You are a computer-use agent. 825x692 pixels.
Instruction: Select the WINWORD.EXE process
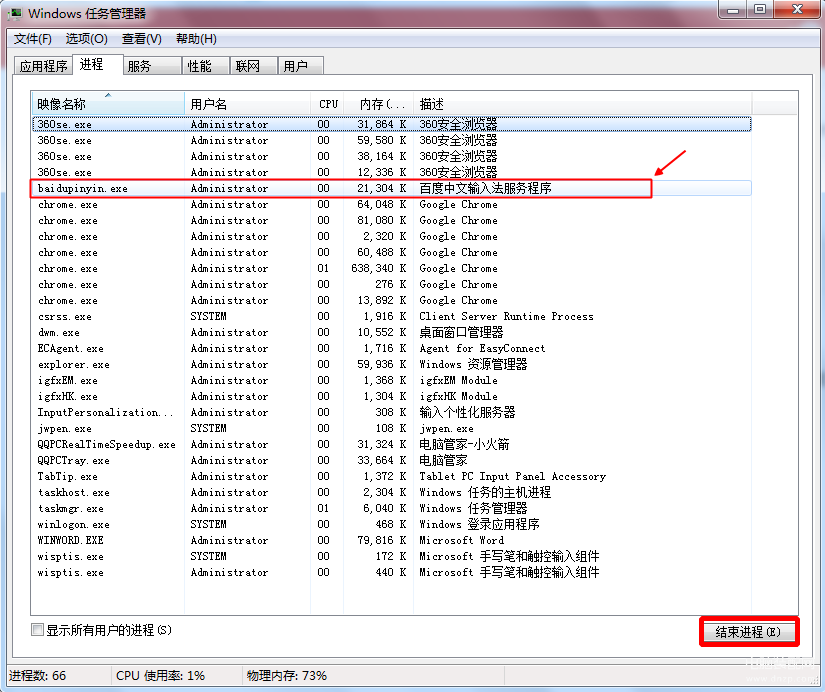pyautogui.click(x=391, y=540)
